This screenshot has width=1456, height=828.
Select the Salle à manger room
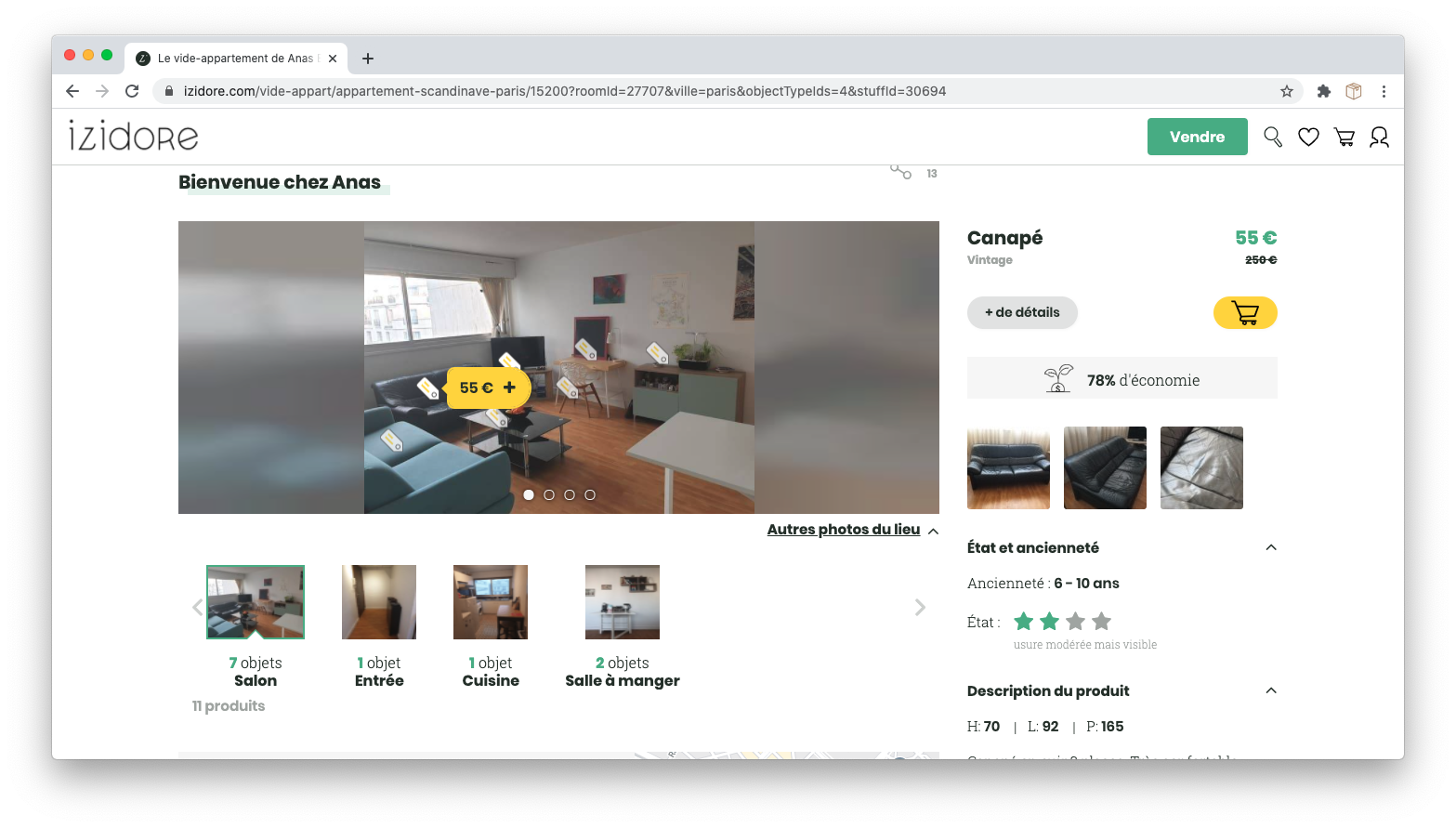(x=622, y=603)
